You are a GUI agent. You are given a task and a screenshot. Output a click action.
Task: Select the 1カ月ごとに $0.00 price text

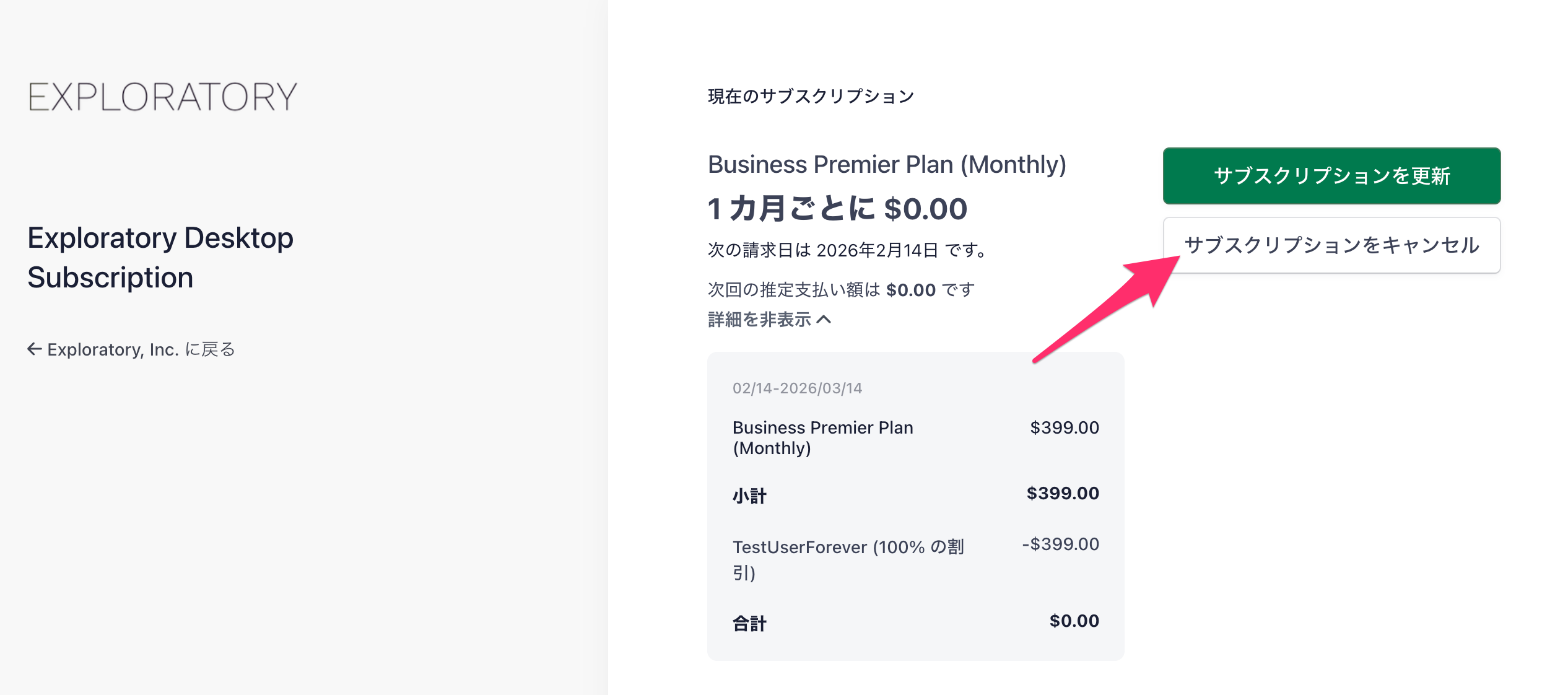click(x=837, y=209)
